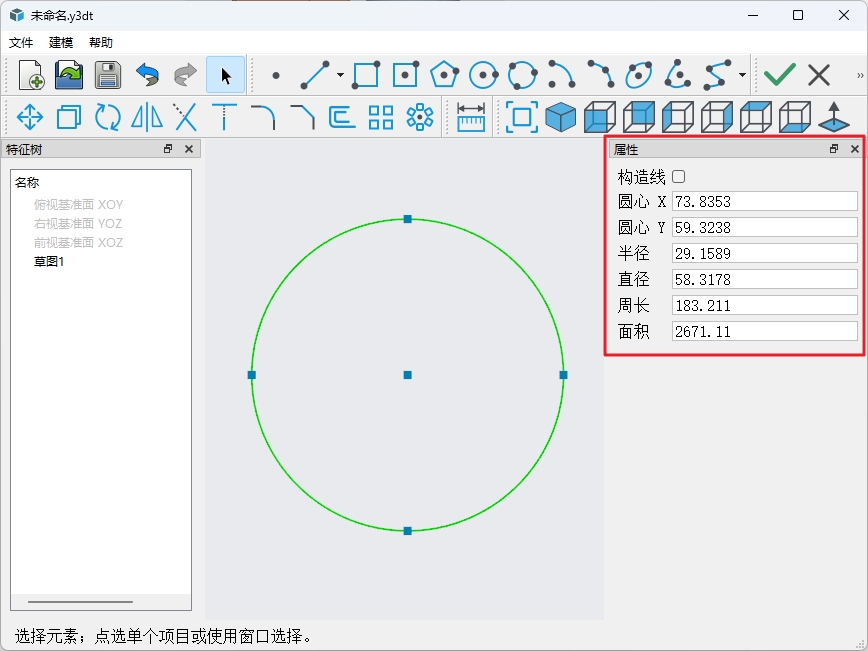868x651 pixels.
Task: Select the Ellipse tool
Action: point(639,75)
